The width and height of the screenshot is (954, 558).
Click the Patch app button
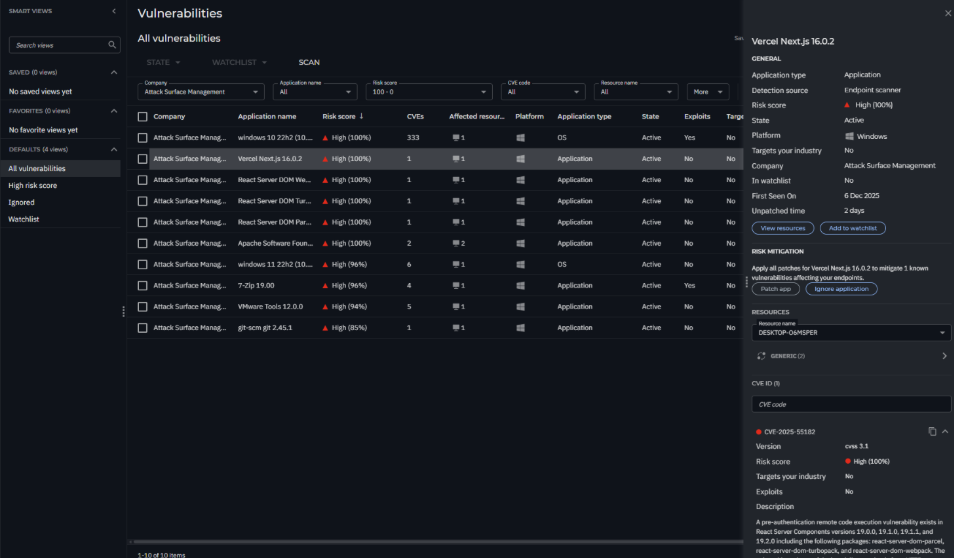point(776,288)
